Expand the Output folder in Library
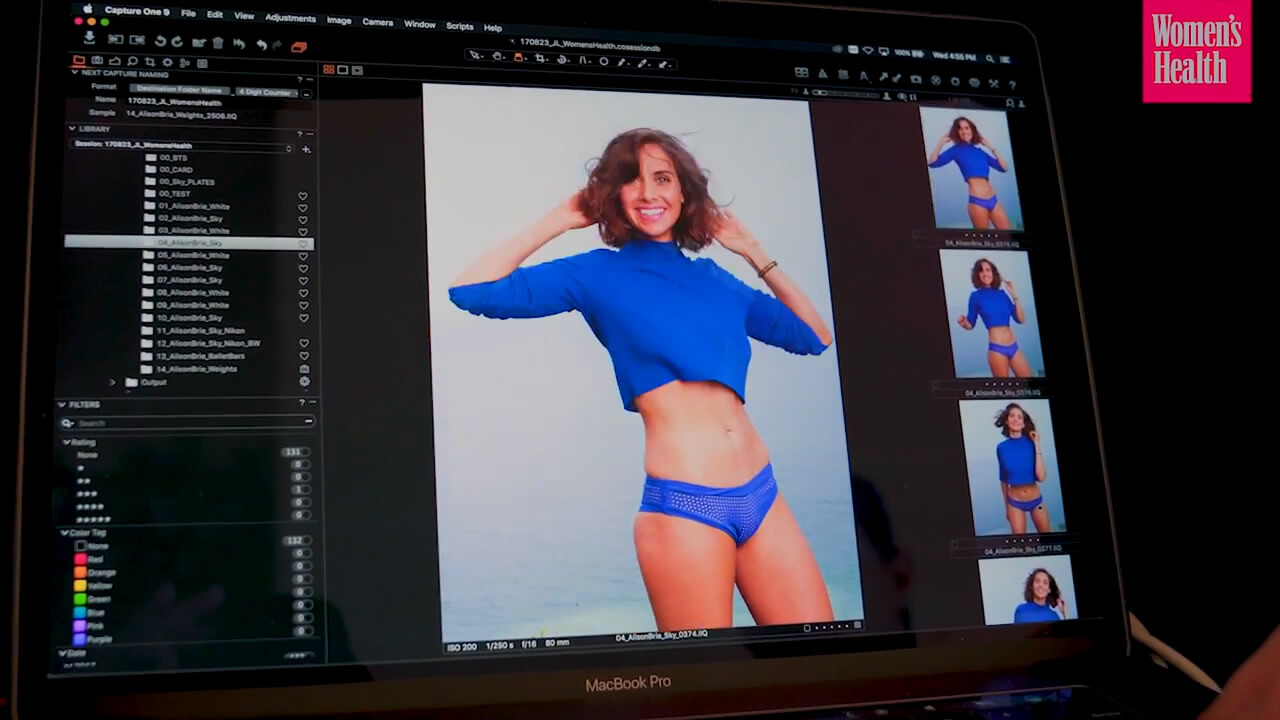 [x=113, y=382]
